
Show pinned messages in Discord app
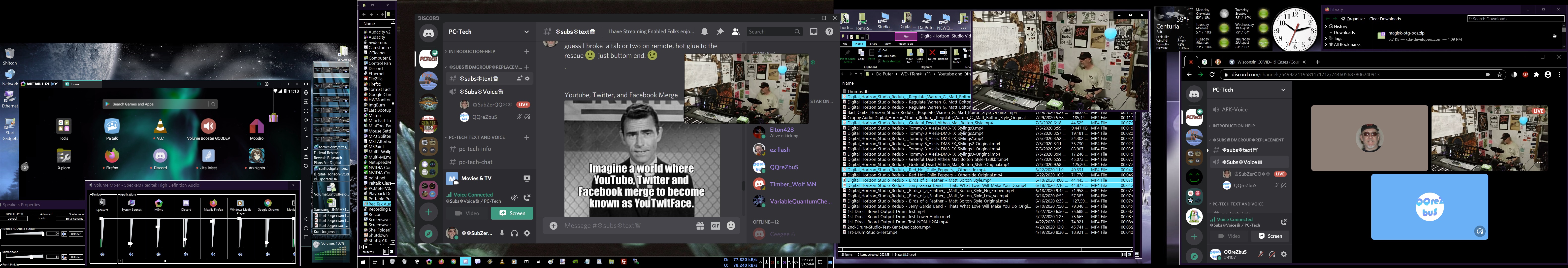coord(720,32)
